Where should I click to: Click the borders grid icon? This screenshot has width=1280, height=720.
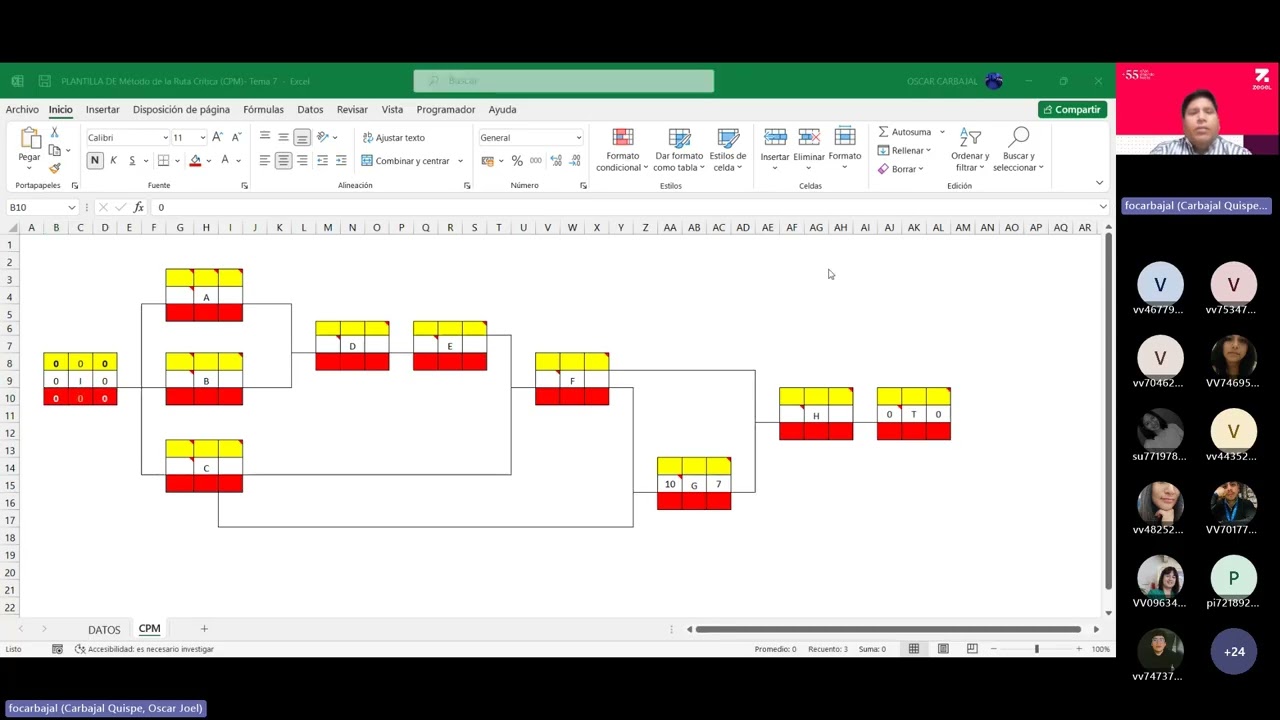[162, 160]
